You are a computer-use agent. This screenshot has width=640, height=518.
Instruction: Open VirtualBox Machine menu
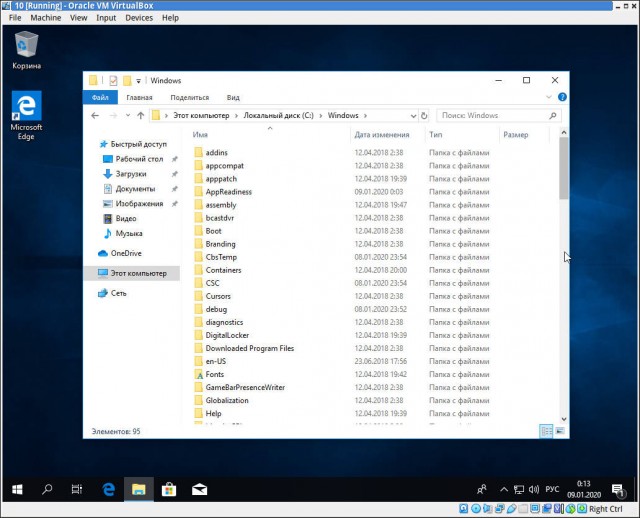pyautogui.click(x=46, y=18)
